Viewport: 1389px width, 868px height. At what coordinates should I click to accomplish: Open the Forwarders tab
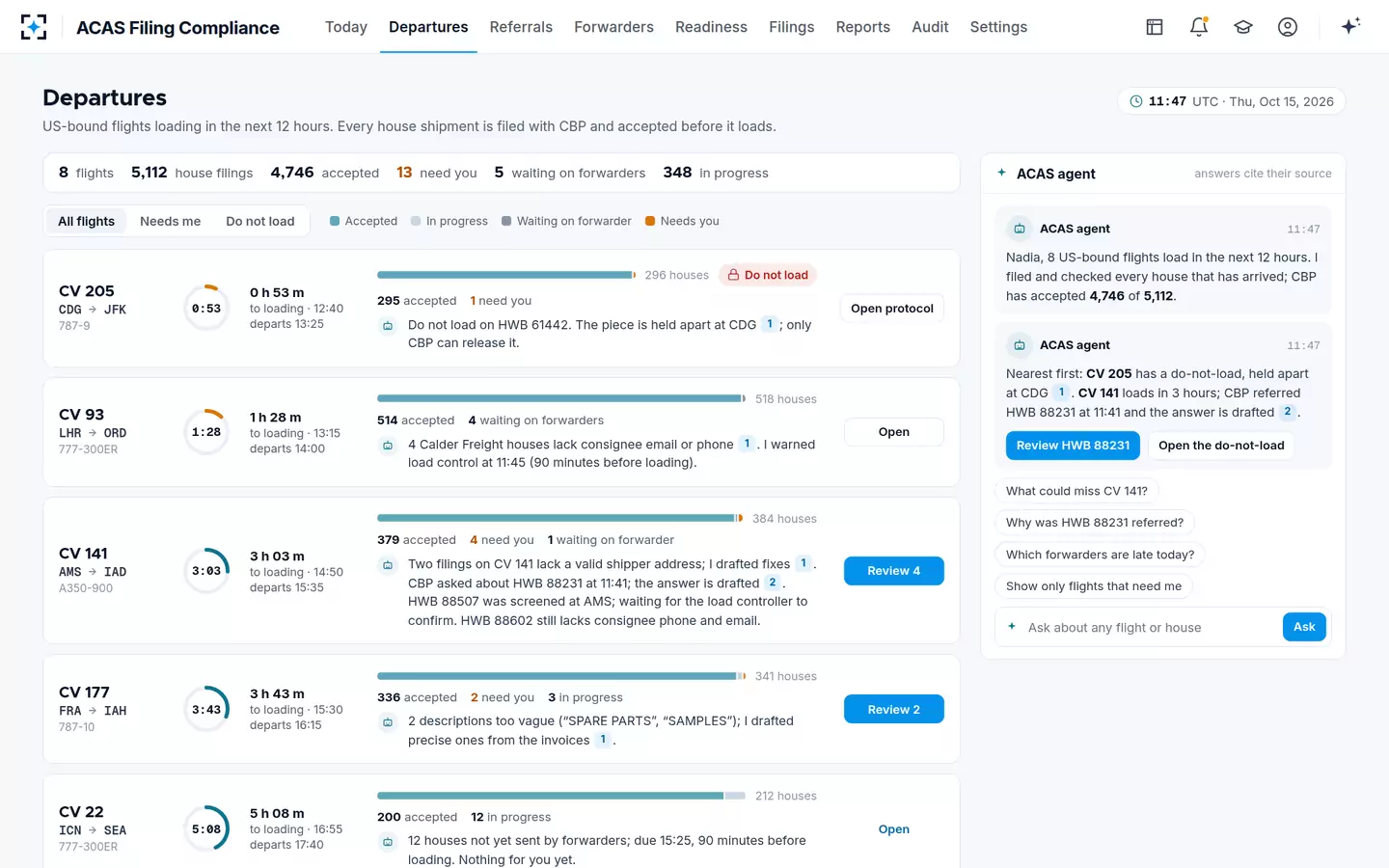[x=613, y=27]
